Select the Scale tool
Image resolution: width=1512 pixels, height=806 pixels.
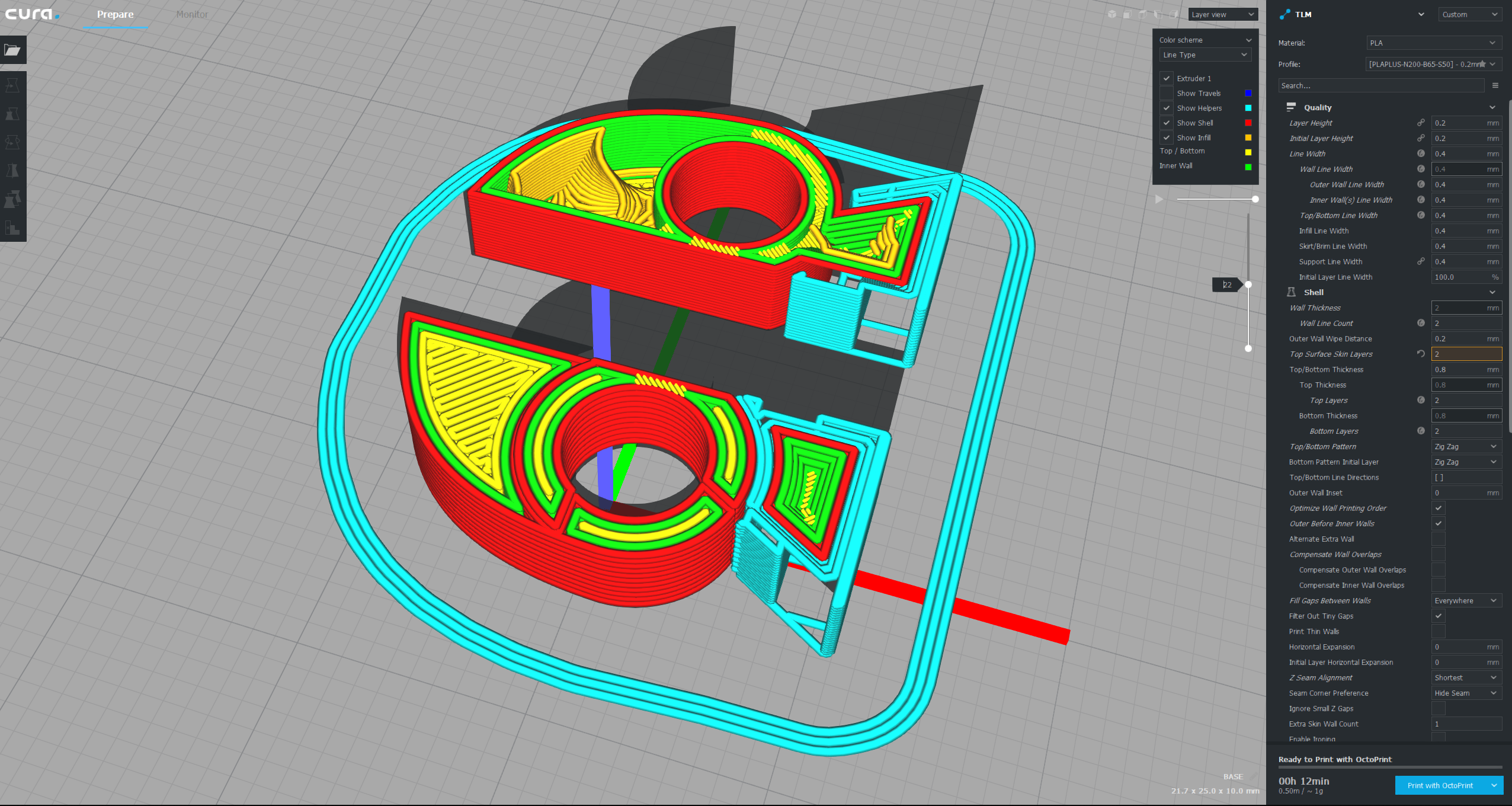pyautogui.click(x=12, y=114)
